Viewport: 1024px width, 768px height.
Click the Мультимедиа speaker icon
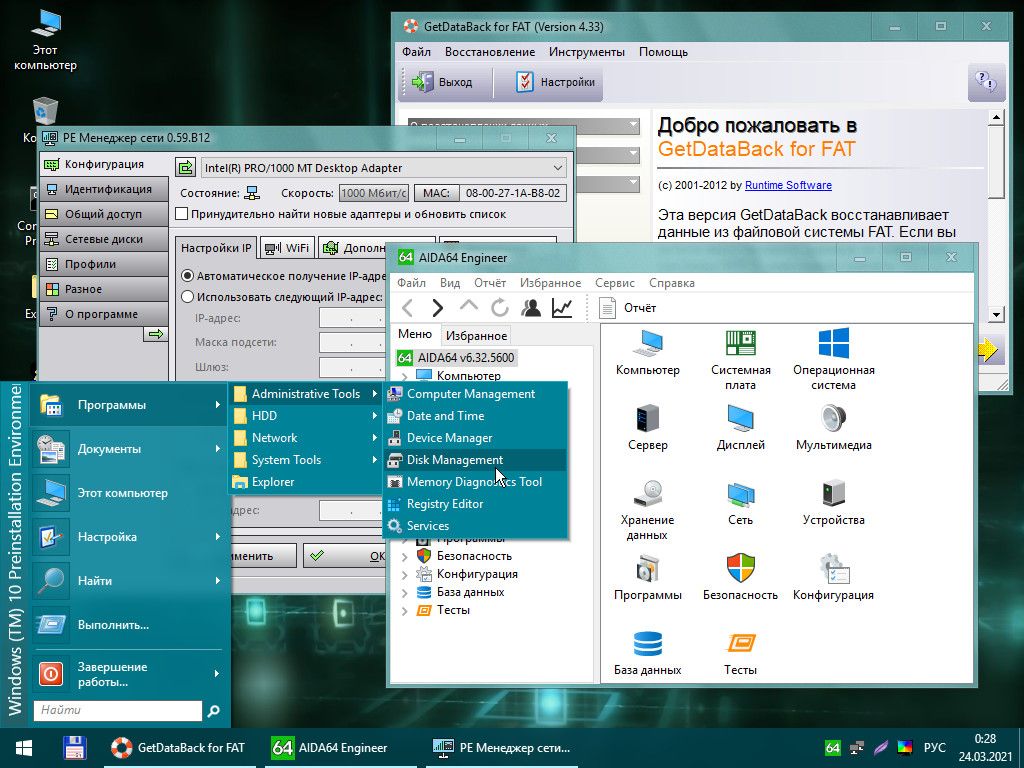click(833, 419)
